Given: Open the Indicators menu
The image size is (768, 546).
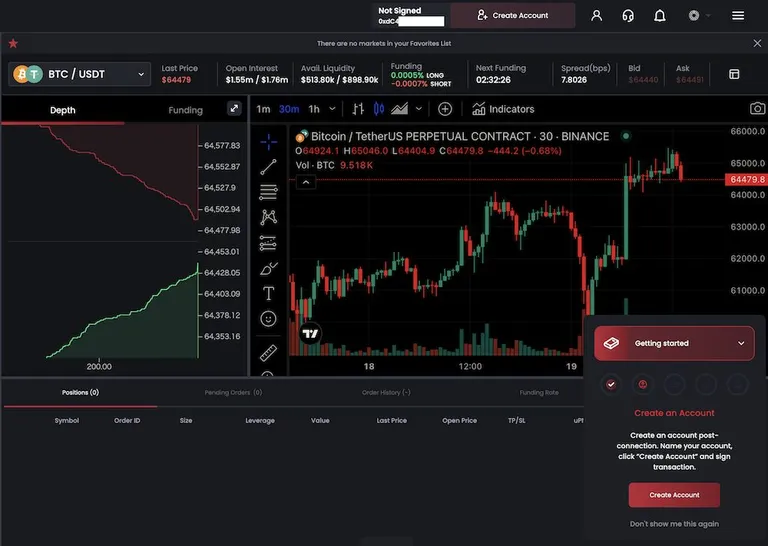Looking at the screenshot, I should coord(503,109).
